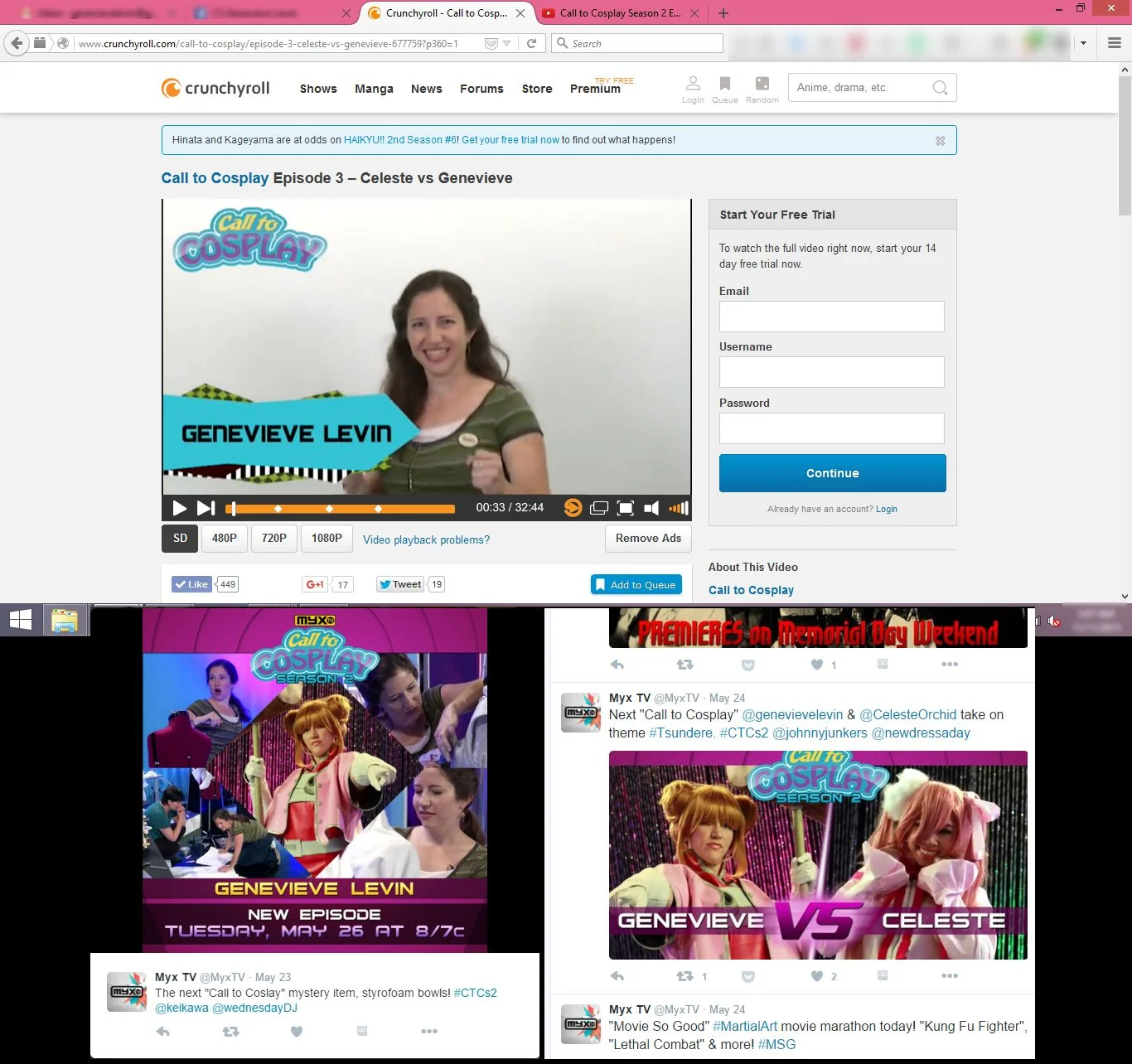Click the Login user icon
This screenshot has width=1132, height=1064.
(693, 89)
